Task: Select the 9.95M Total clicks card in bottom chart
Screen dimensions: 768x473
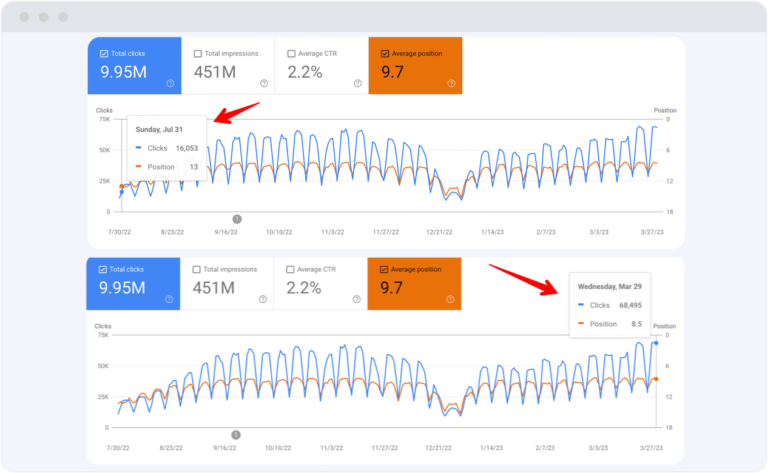Action: (x=134, y=284)
